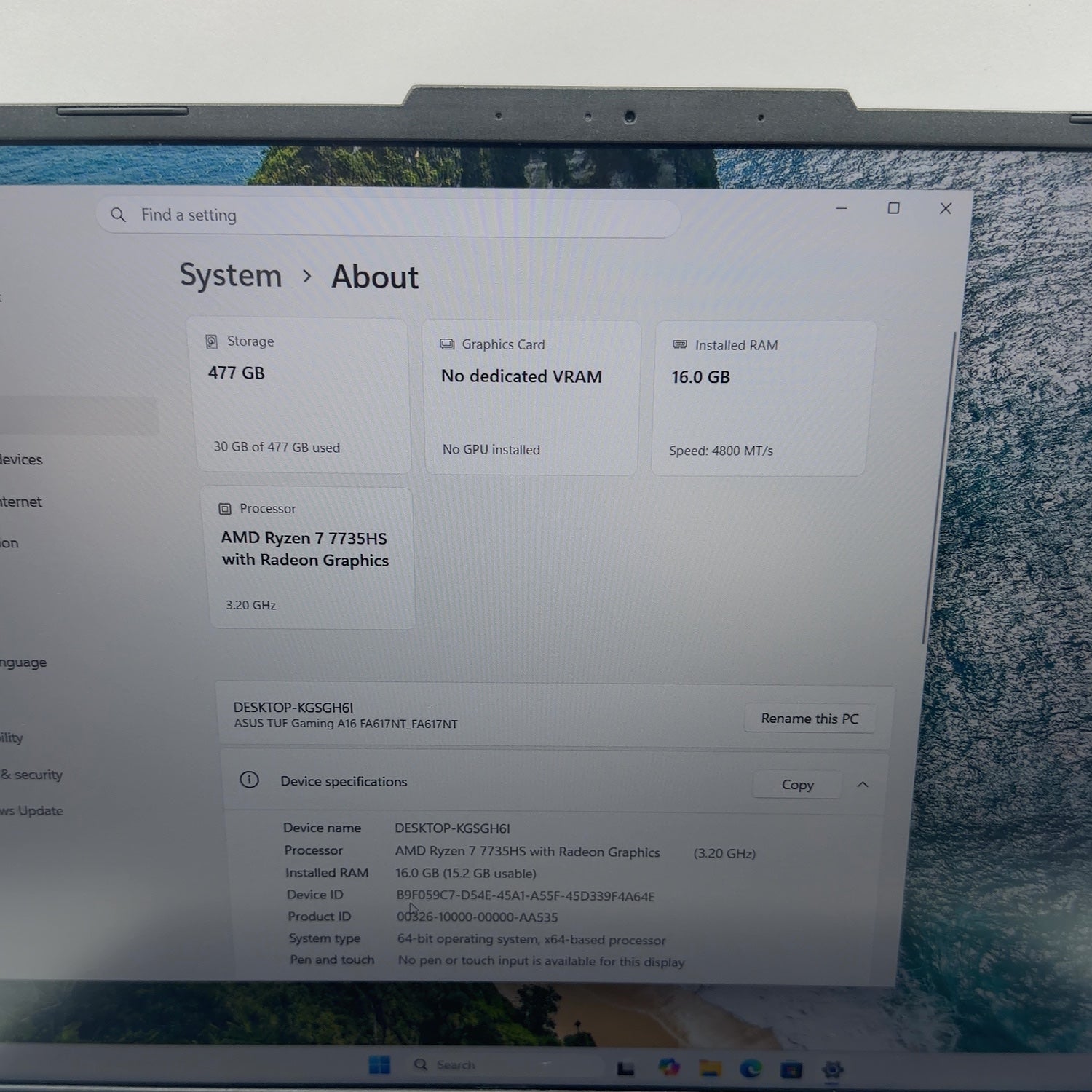Launch Microsoft Edge from the taskbar
Image resolution: width=1092 pixels, height=1092 pixels.
click(x=751, y=1069)
